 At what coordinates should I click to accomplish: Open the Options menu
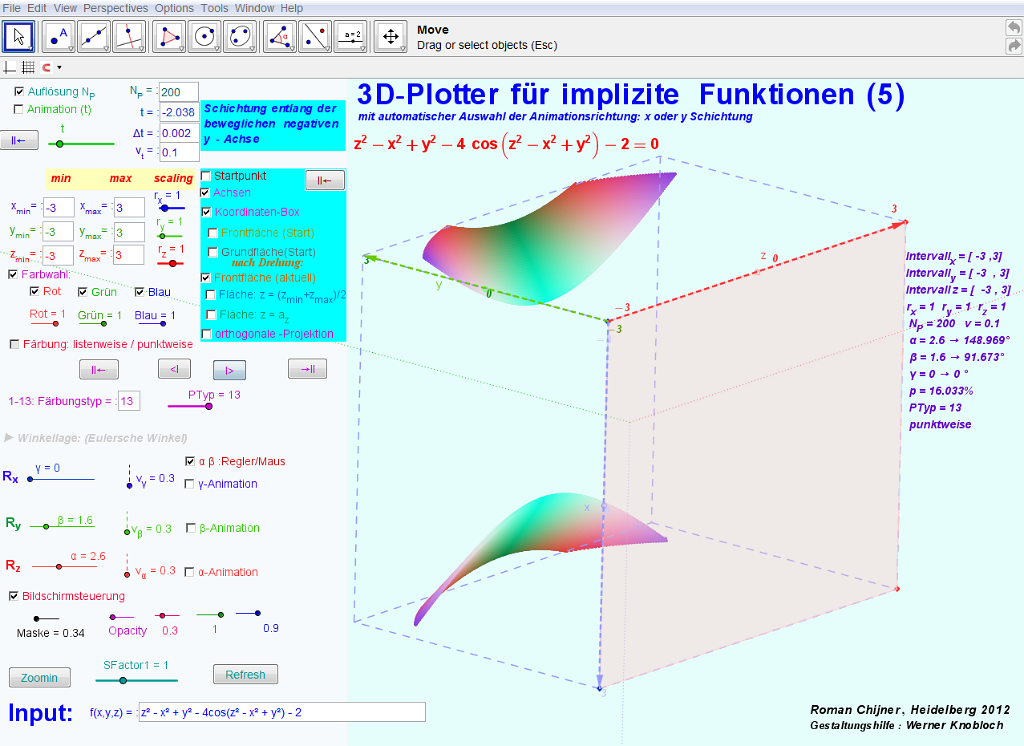(x=174, y=8)
